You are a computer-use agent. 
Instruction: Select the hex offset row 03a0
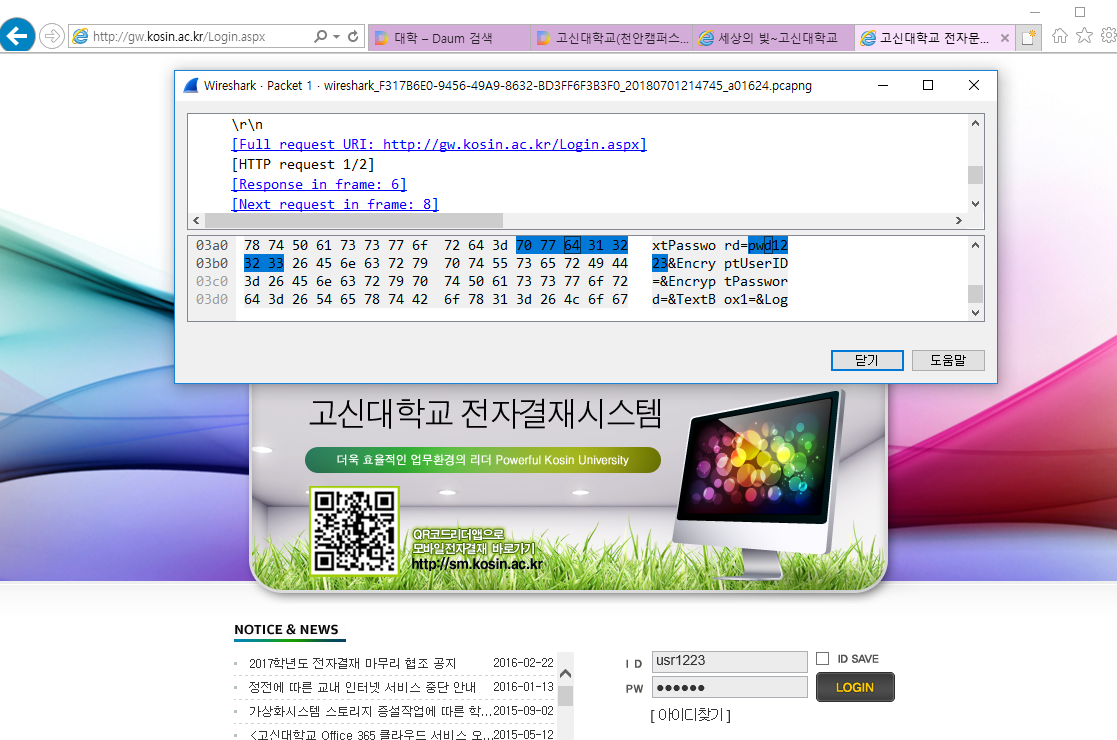[x=212, y=246]
